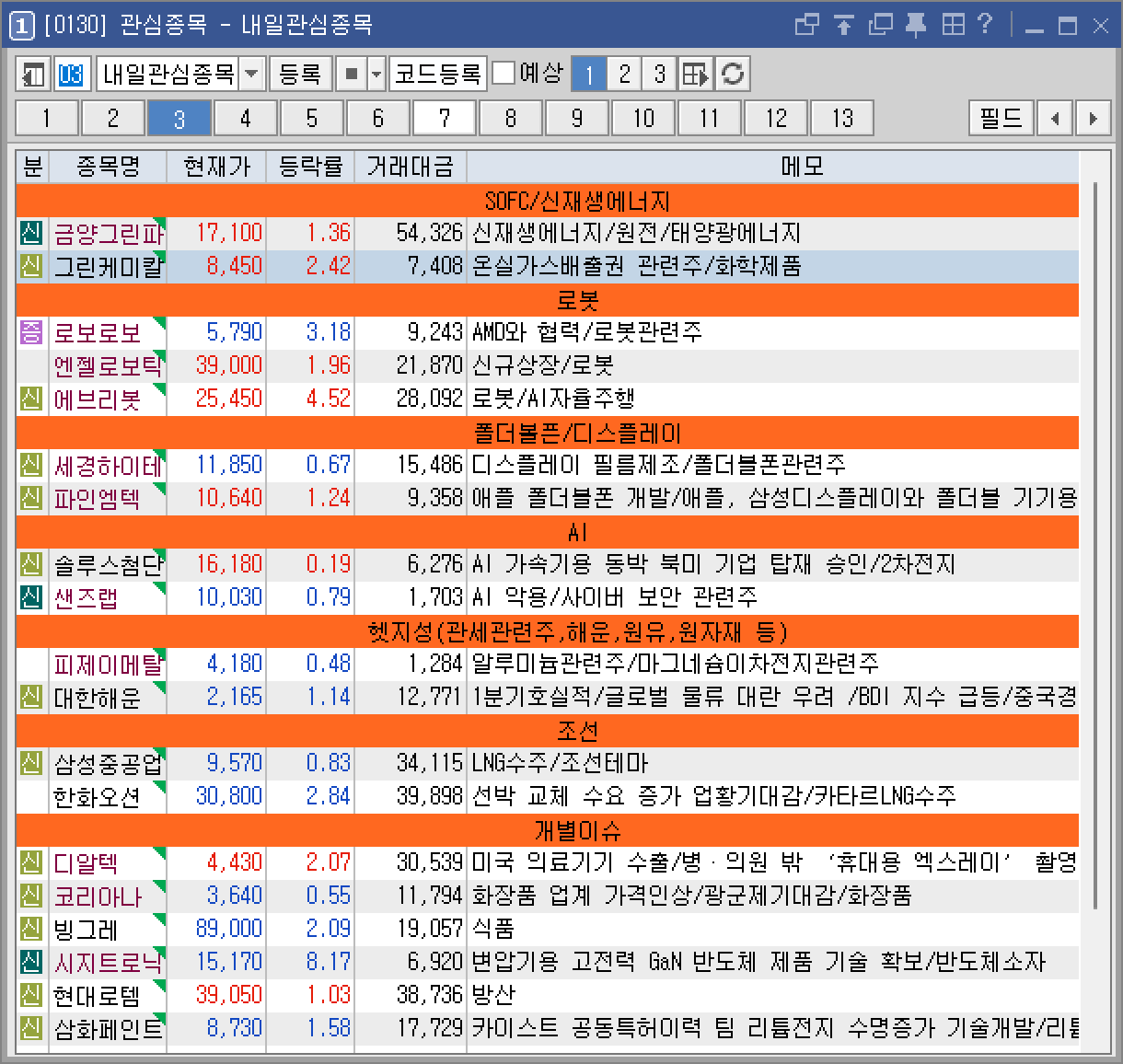Click the 거래대금 value 54,326

point(429,233)
